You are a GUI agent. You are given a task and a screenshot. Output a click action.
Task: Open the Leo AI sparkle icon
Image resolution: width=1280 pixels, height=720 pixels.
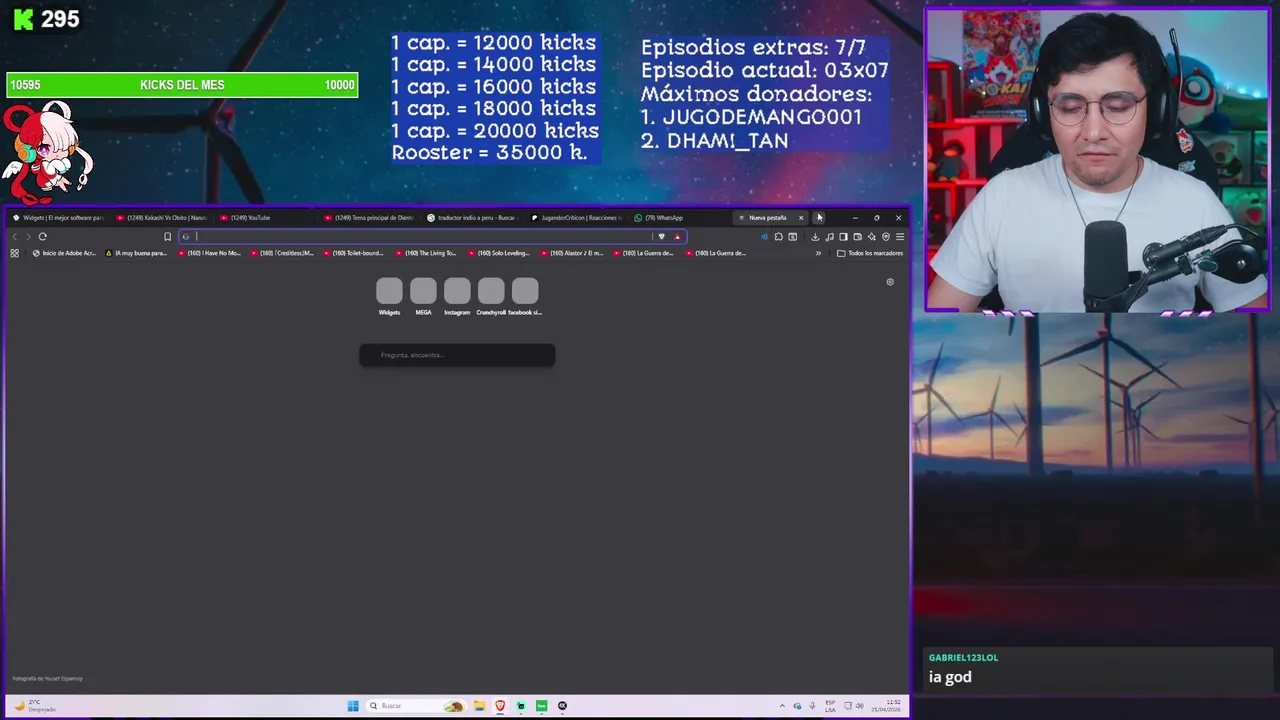pyautogui.click(x=871, y=237)
